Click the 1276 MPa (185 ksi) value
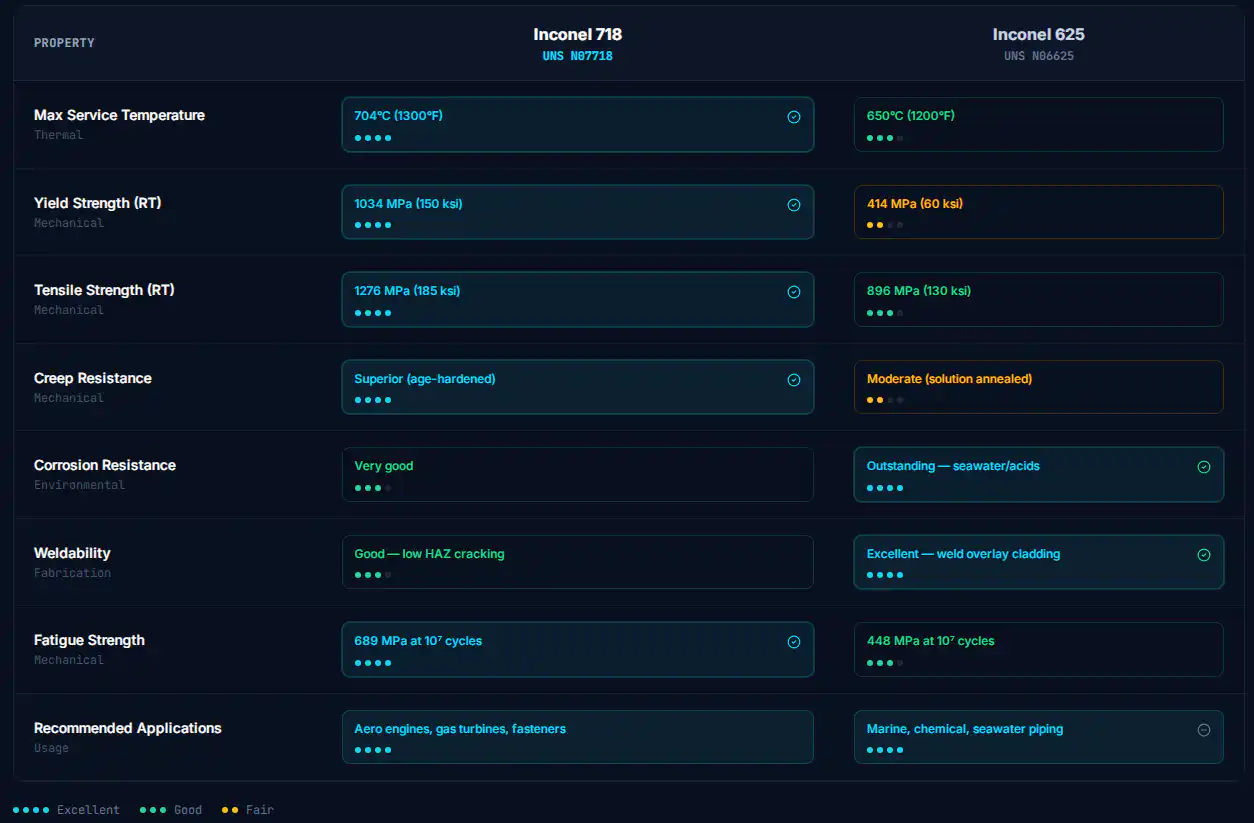 pos(407,291)
